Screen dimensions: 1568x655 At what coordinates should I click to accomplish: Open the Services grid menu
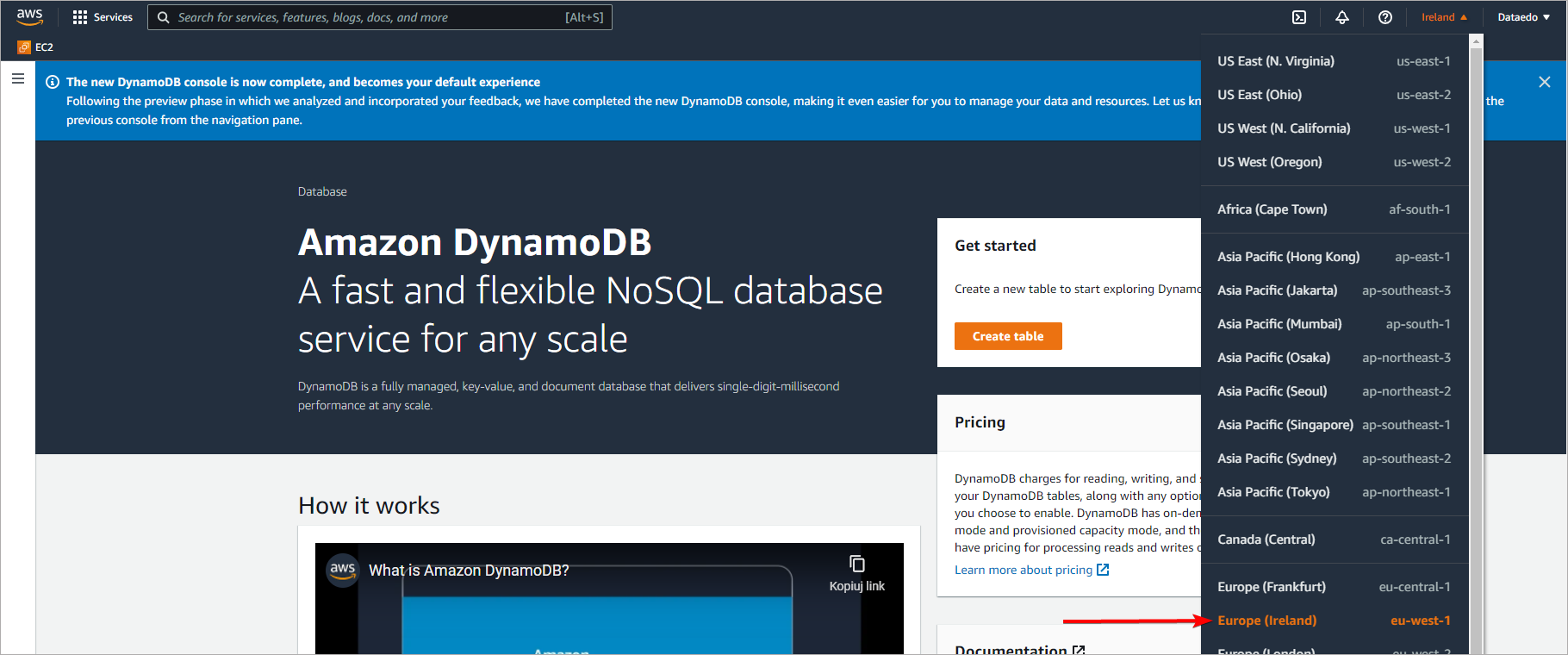[103, 17]
